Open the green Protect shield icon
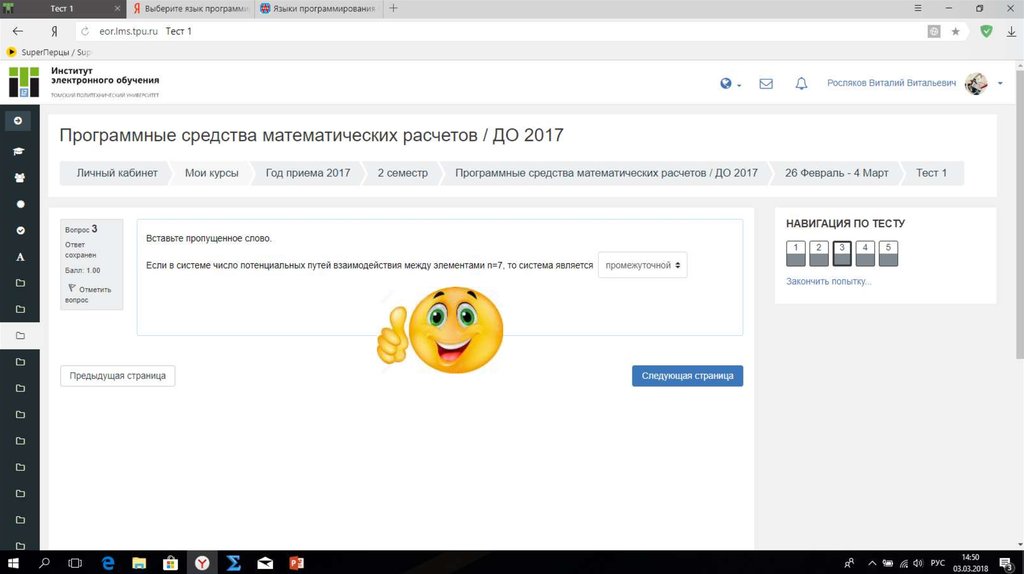 (986, 31)
